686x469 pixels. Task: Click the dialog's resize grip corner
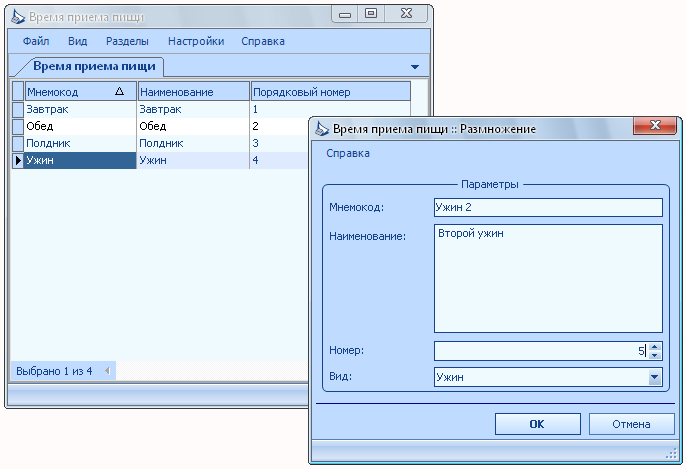pos(672,454)
